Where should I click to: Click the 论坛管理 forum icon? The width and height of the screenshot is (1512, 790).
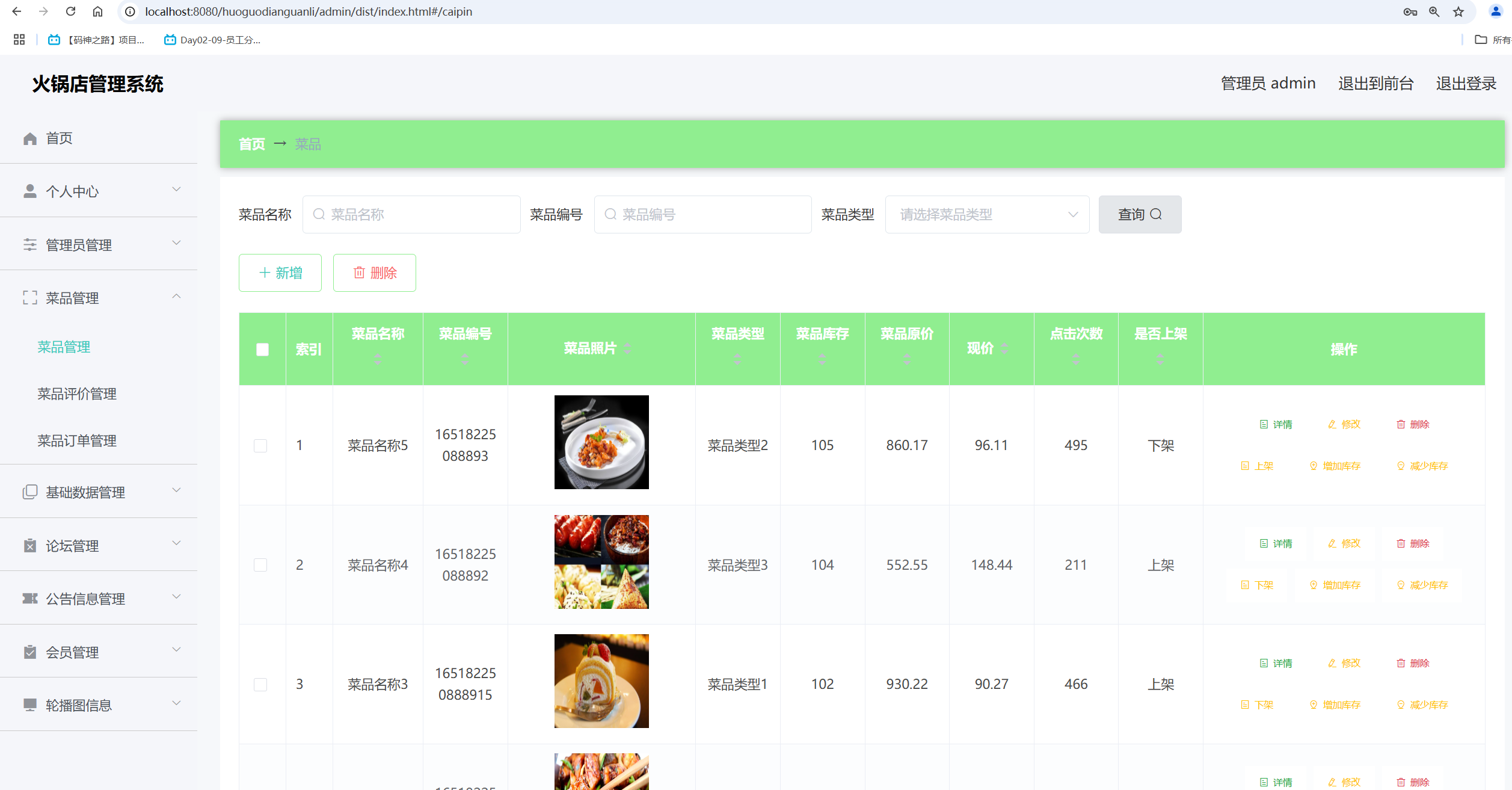pos(29,546)
